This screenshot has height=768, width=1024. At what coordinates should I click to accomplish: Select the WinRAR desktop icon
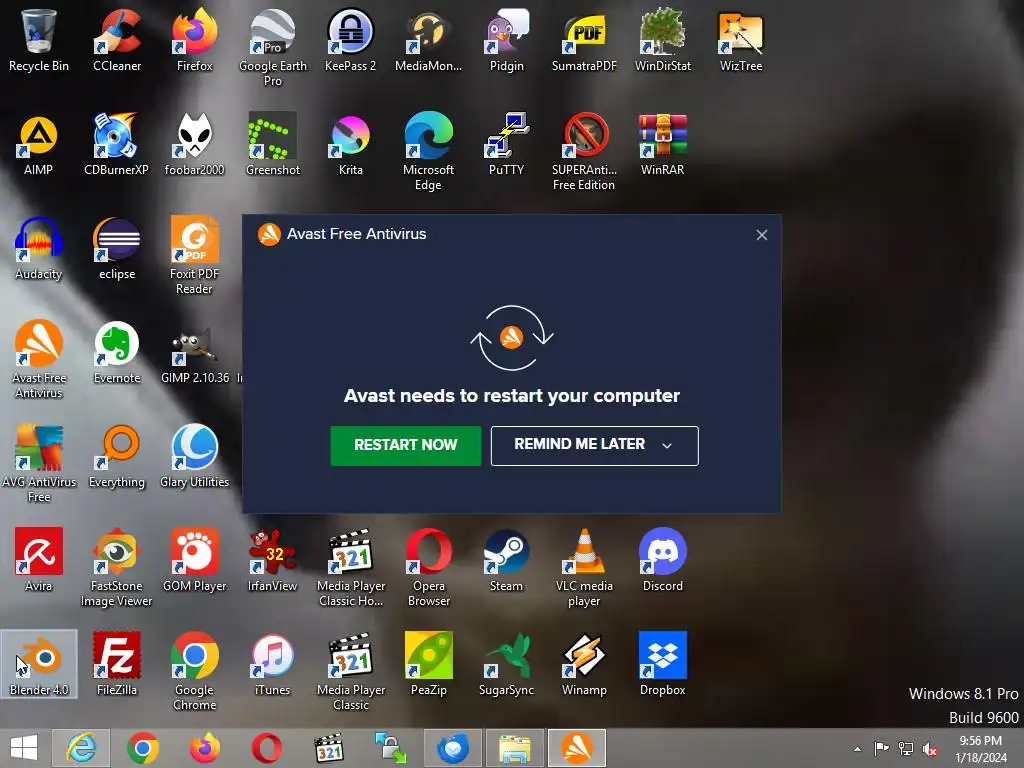(663, 144)
